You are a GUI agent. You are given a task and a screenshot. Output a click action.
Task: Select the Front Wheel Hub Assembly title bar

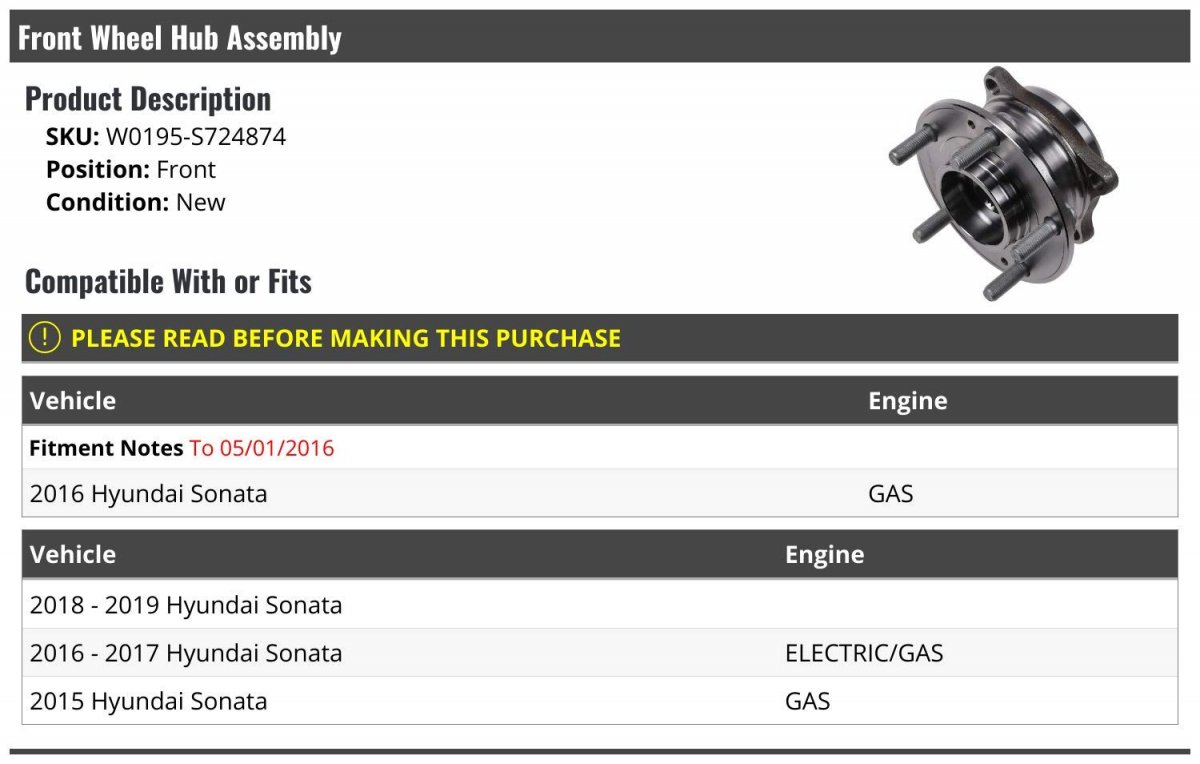tap(600, 38)
